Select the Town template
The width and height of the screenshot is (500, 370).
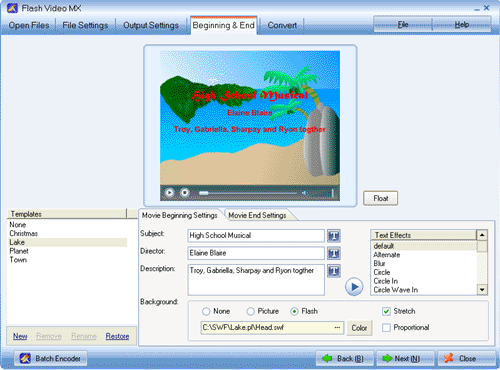point(67,260)
